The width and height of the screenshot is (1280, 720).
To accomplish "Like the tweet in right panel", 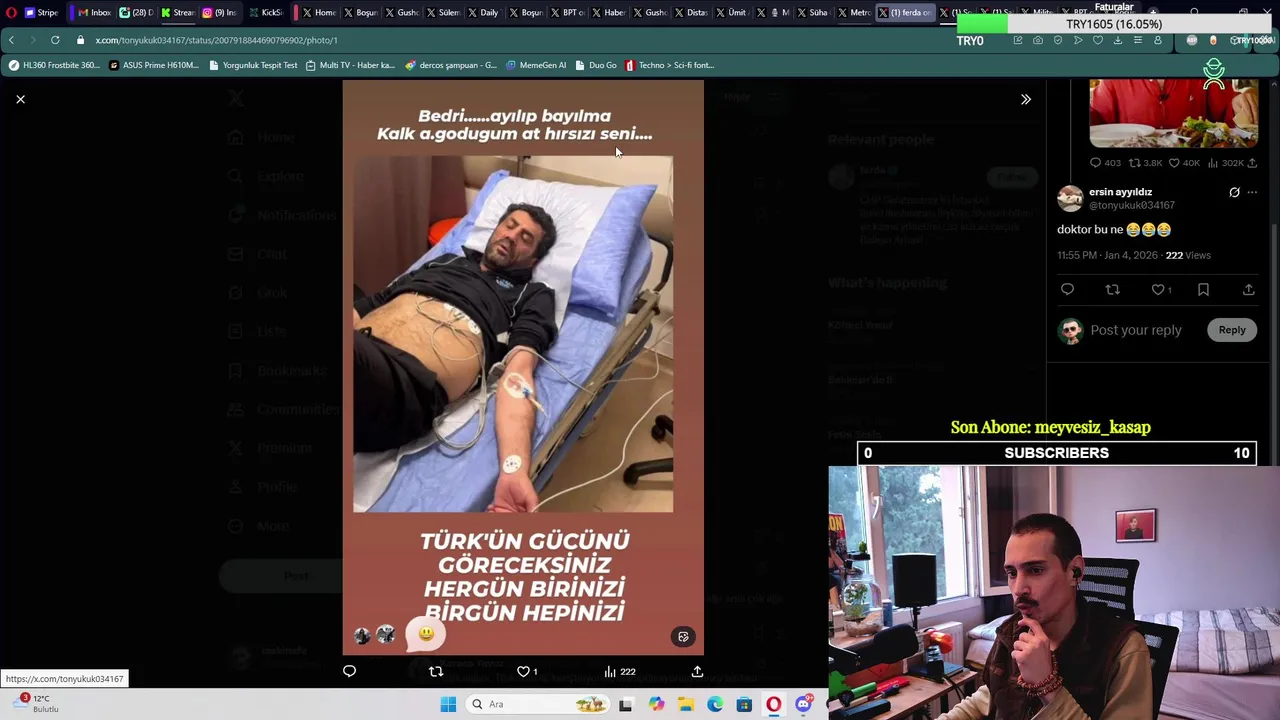I will click(x=1157, y=289).
